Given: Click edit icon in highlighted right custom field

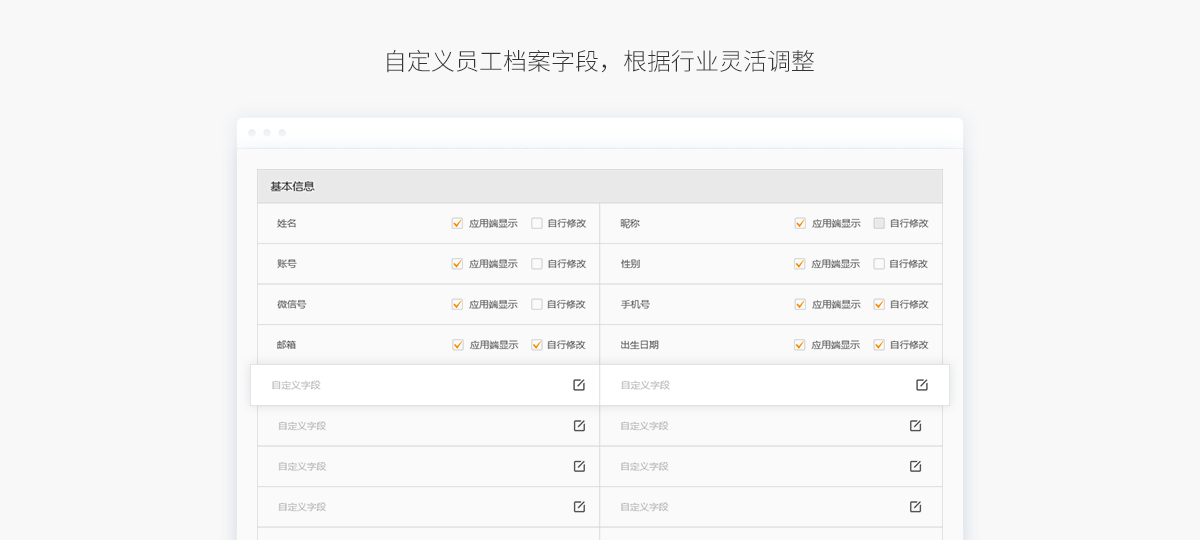Looking at the screenshot, I should [922, 385].
